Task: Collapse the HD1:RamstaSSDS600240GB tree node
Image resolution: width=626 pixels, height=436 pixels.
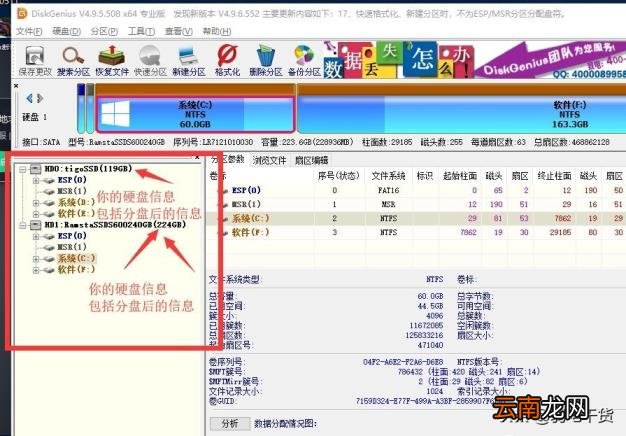Action: [23, 225]
